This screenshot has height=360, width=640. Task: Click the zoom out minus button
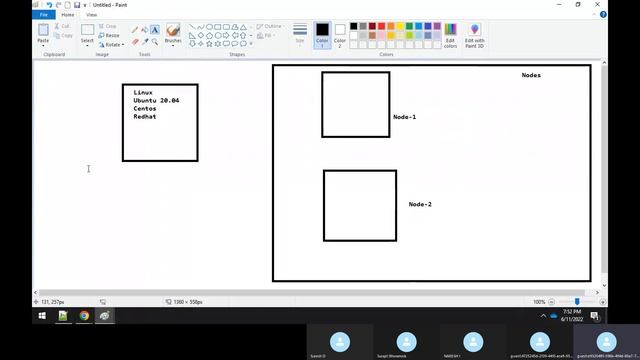[551, 302]
